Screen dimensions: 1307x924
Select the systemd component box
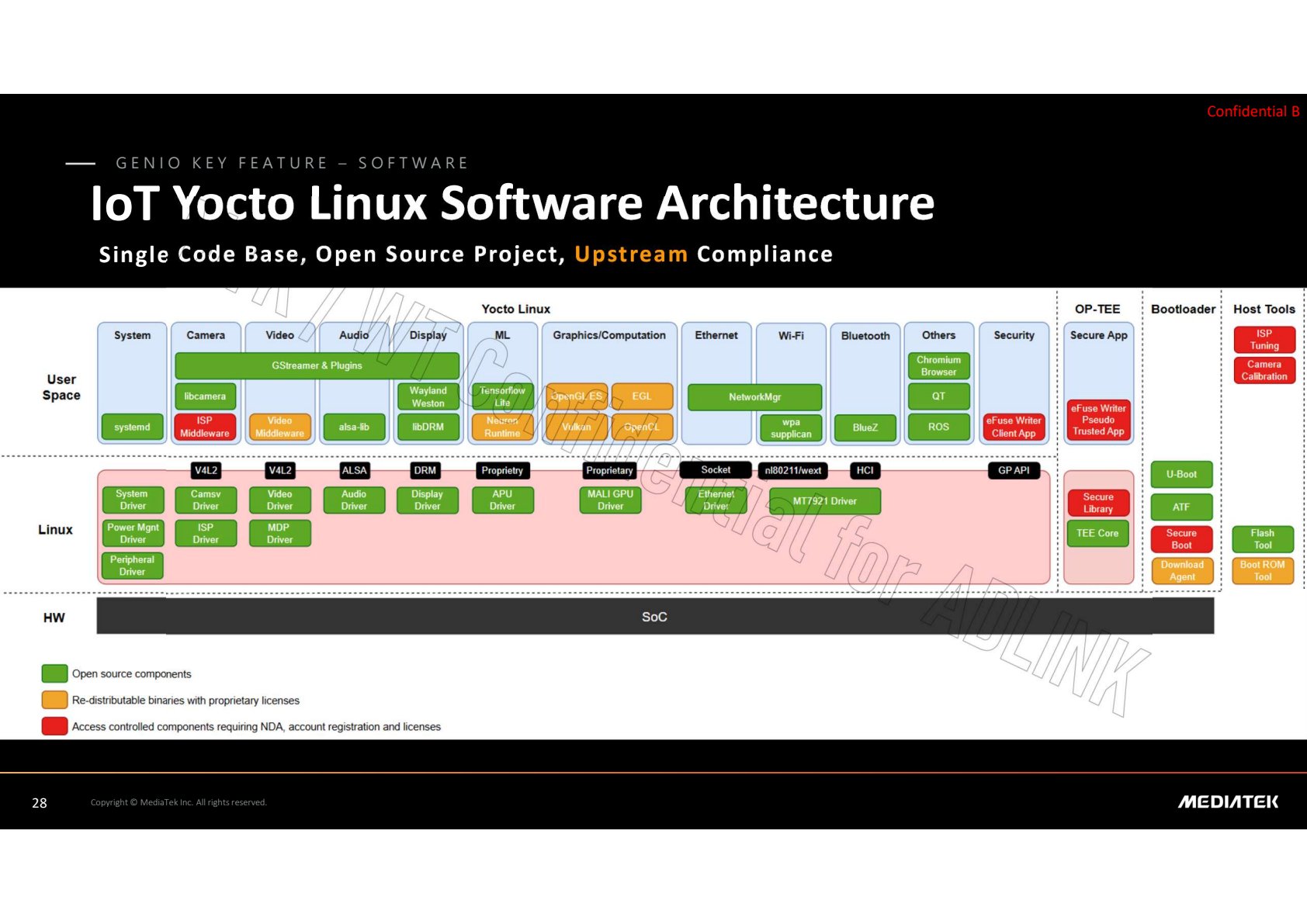tap(133, 427)
